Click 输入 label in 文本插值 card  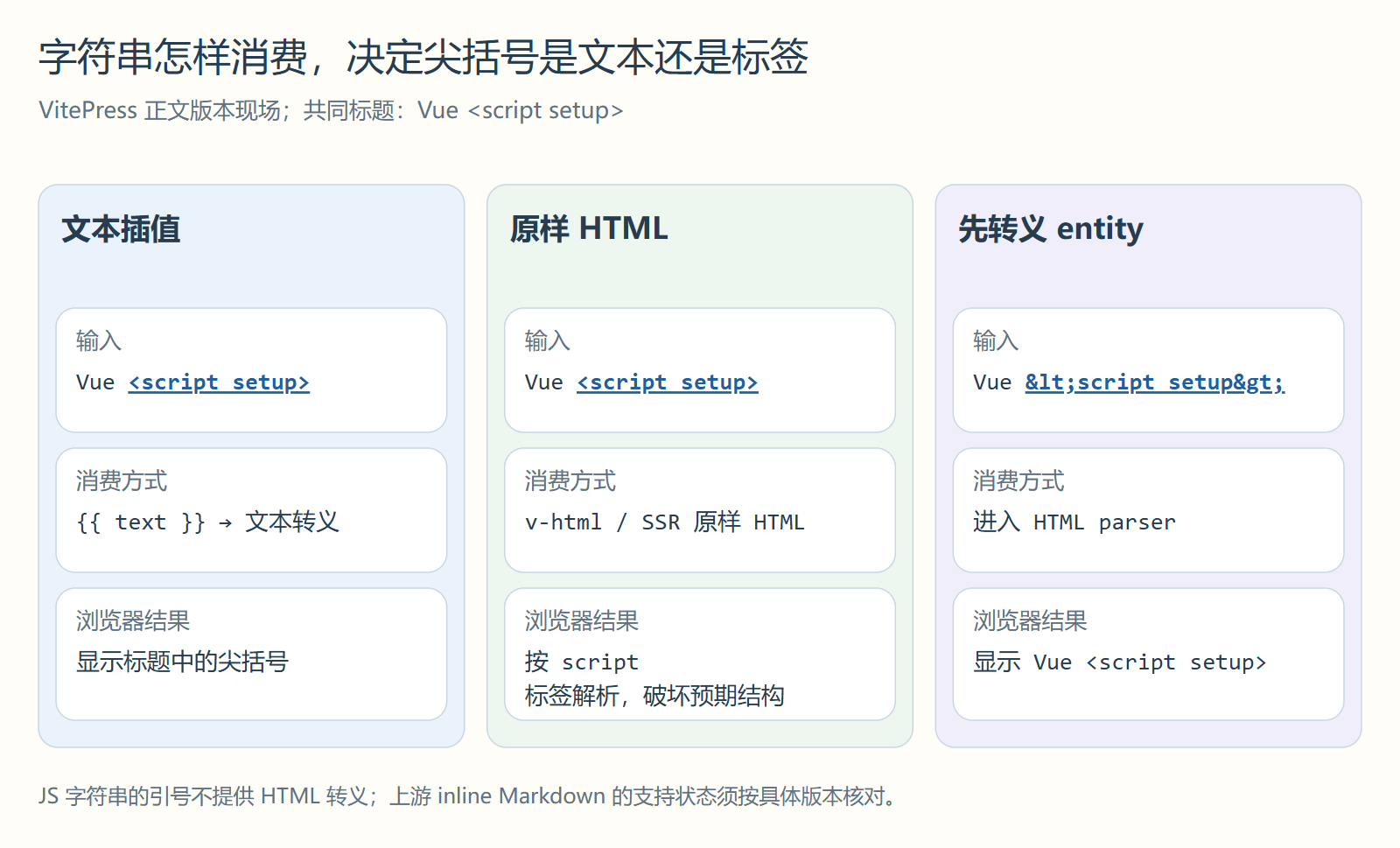click(99, 340)
